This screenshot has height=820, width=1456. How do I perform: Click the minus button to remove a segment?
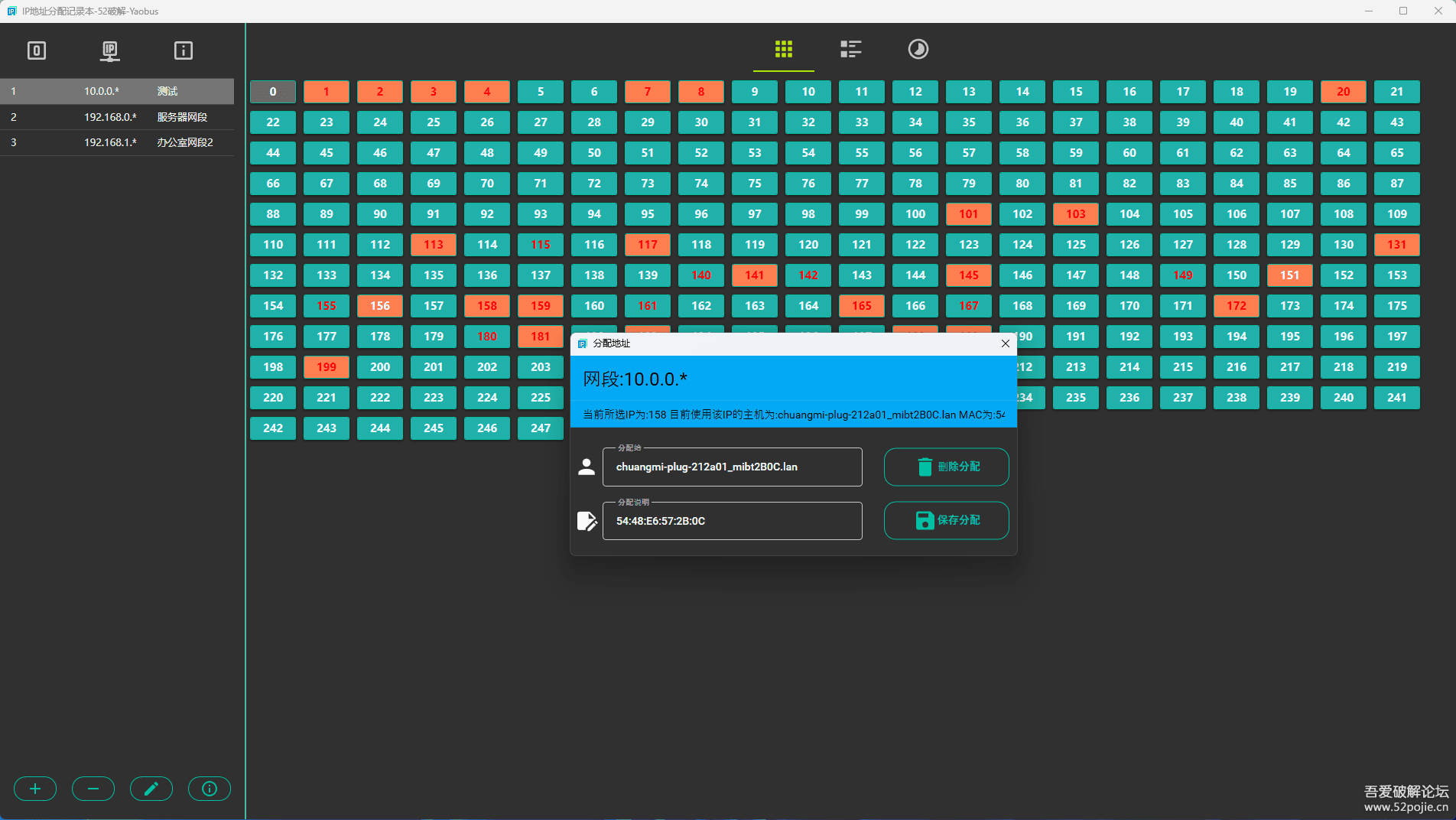(x=93, y=789)
